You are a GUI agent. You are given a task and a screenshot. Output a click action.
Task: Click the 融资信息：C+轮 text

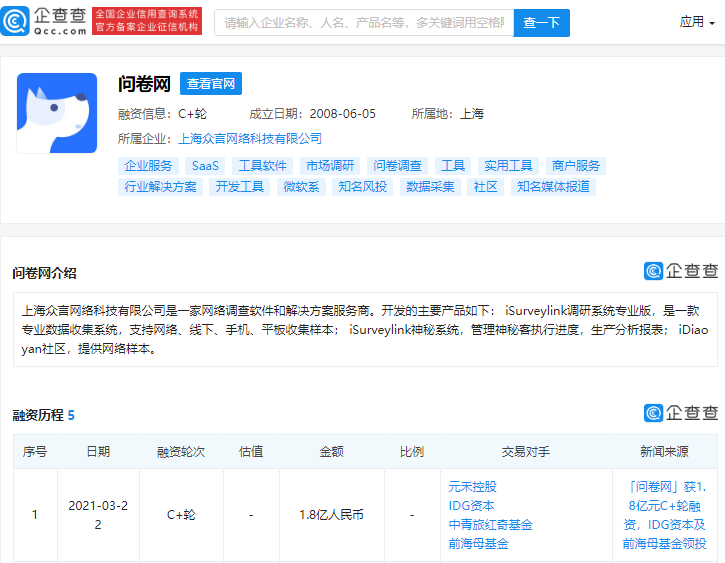pyautogui.click(x=162, y=114)
